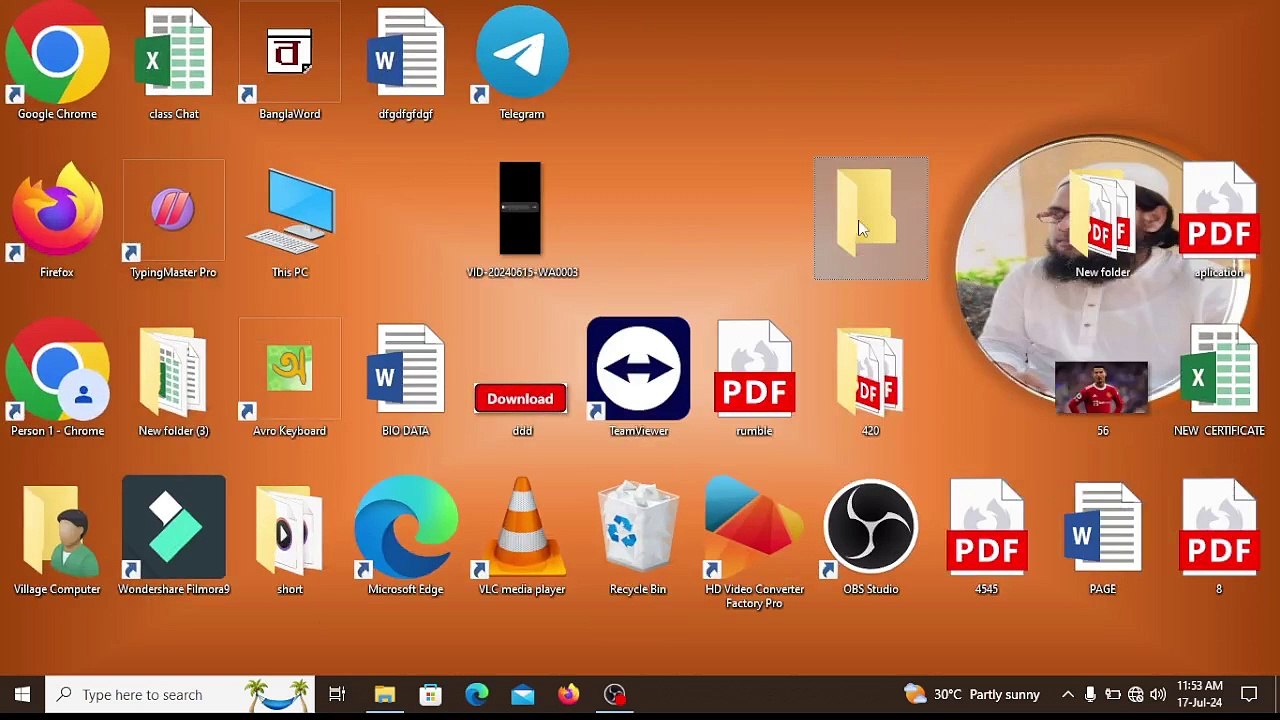Open Task View from the taskbar
This screenshot has height=720, width=1280.
click(x=337, y=695)
